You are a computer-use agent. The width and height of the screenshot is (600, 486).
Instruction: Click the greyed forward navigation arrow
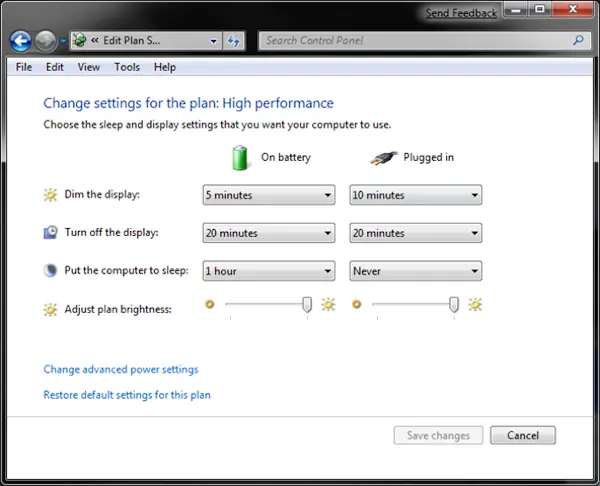(46, 41)
